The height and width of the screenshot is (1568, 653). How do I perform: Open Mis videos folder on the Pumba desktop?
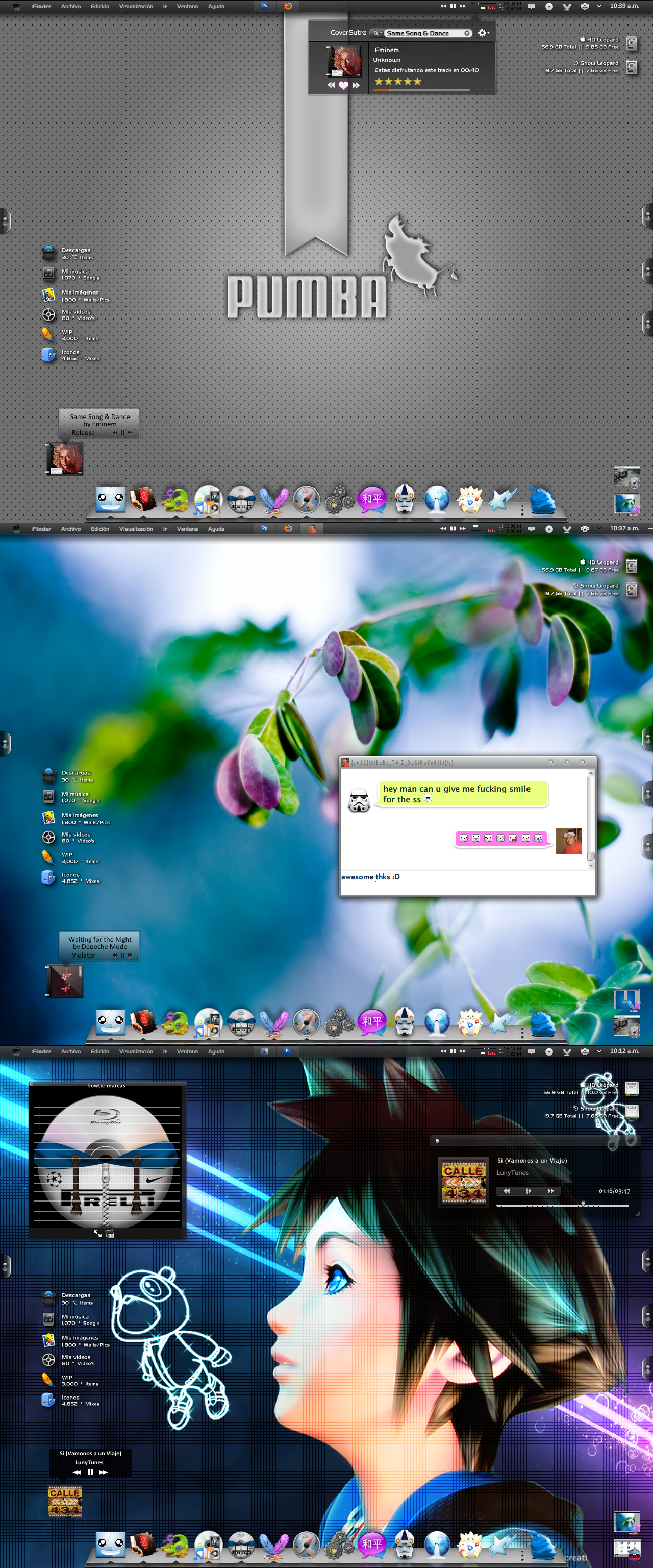[48, 315]
